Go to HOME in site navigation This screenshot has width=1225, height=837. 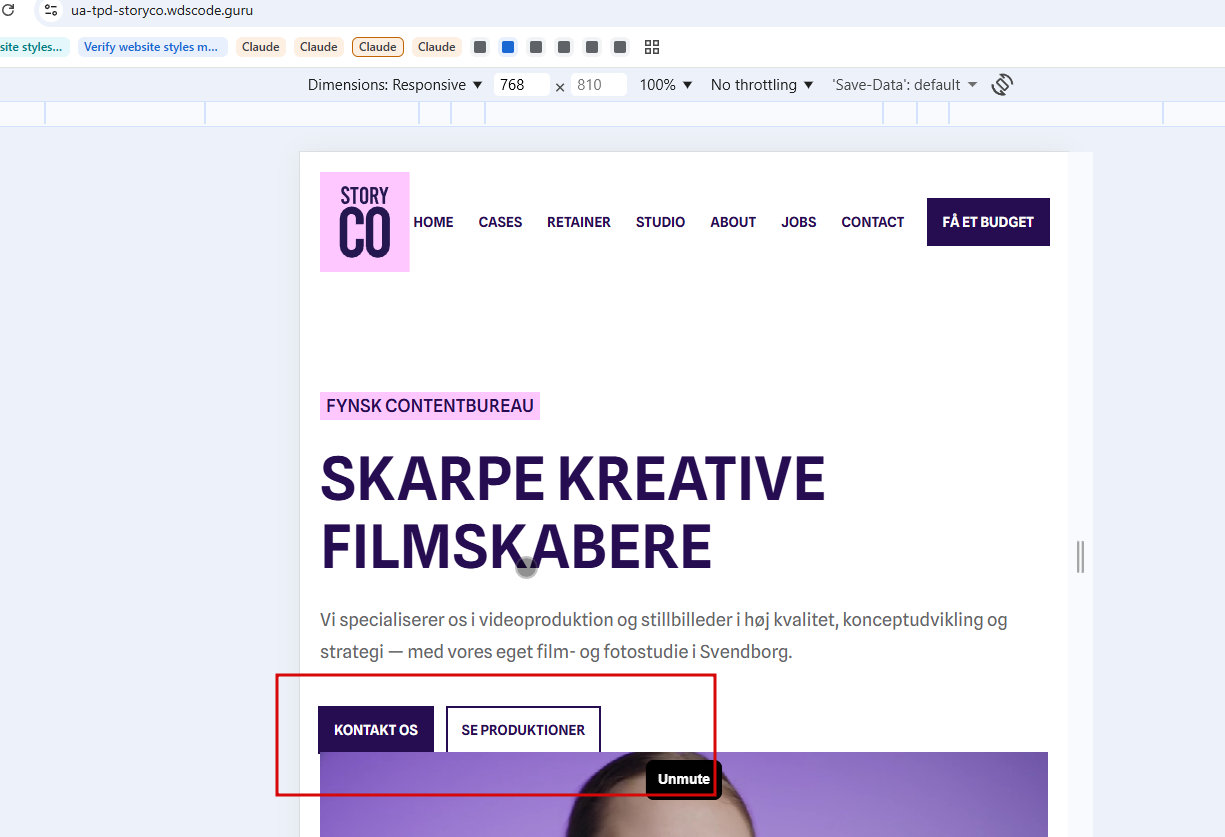point(433,222)
